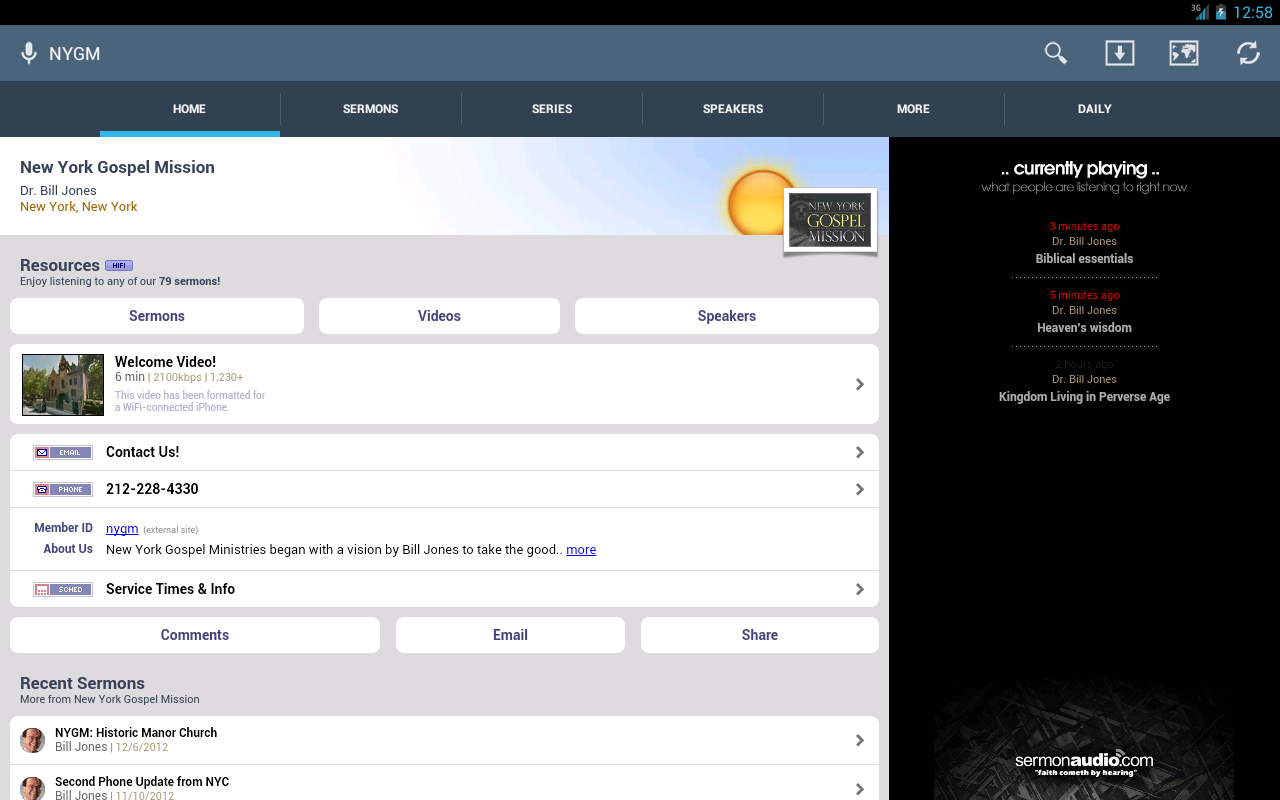Open the world map icon in toolbar
This screenshot has width=1280, height=800.
pyautogui.click(x=1184, y=53)
